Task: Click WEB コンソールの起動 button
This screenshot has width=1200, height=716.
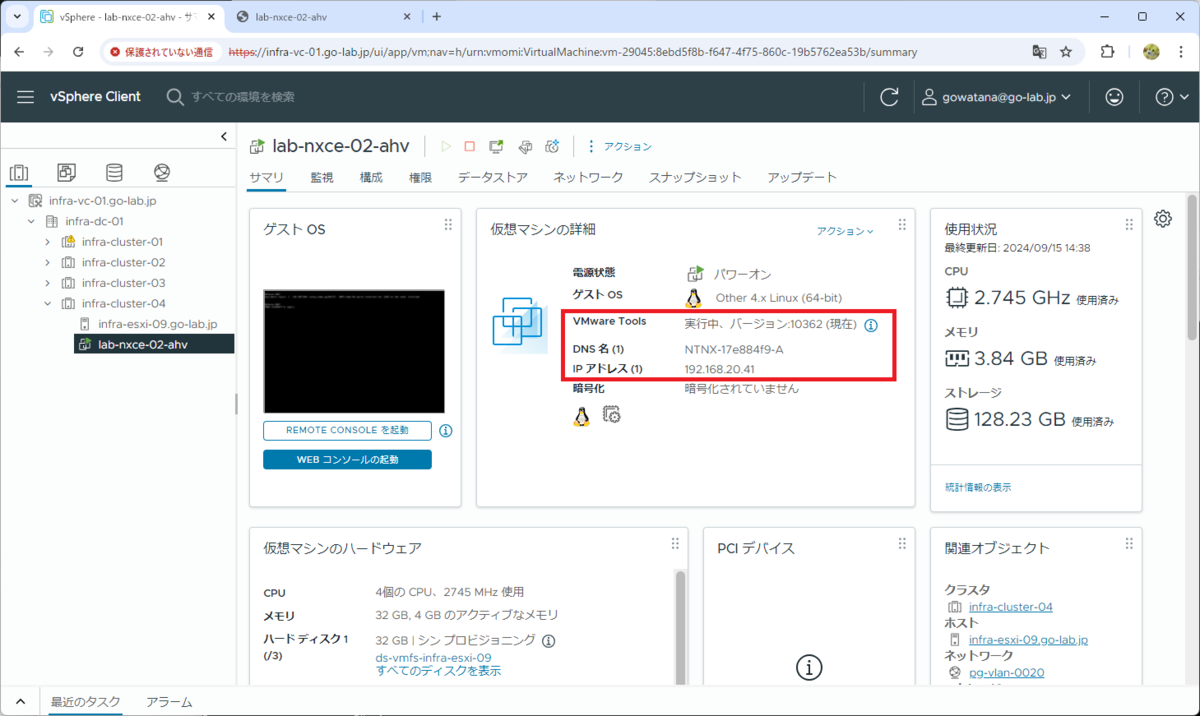Action: pyautogui.click(x=347, y=460)
